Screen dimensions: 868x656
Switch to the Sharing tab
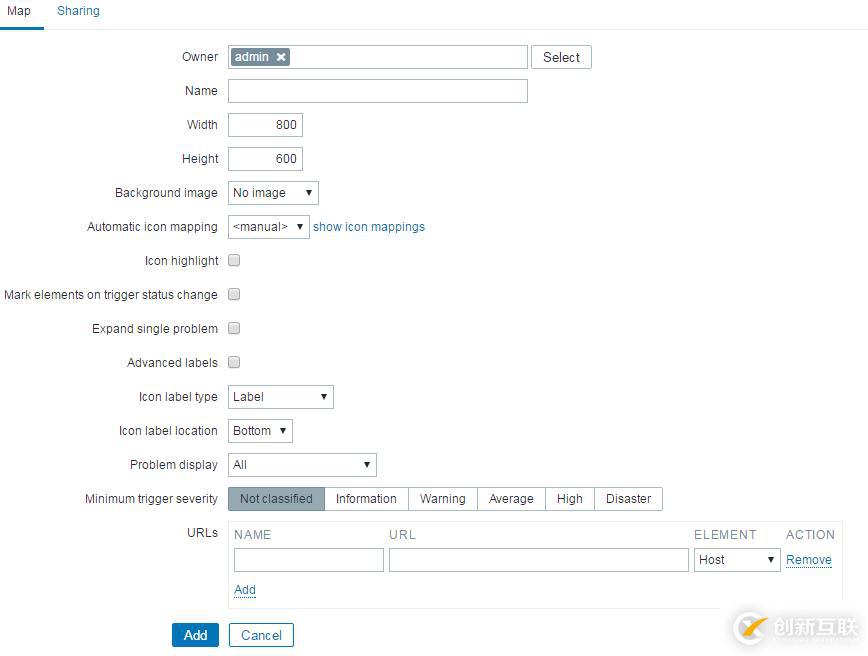point(78,11)
